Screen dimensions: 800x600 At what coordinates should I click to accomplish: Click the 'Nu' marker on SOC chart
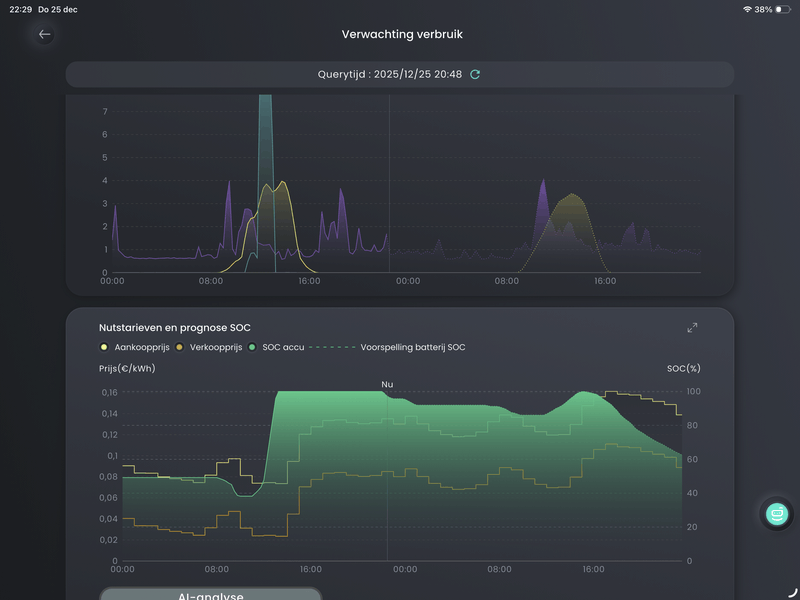[388, 383]
